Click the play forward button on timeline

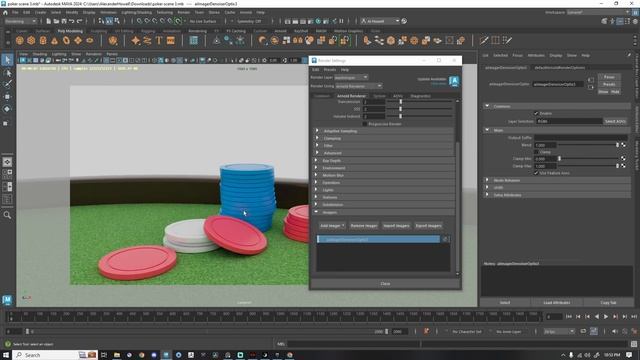coord(606,316)
